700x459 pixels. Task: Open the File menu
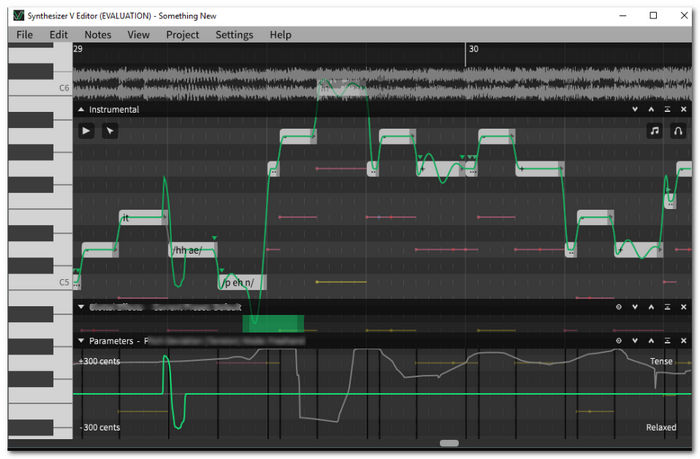click(25, 34)
